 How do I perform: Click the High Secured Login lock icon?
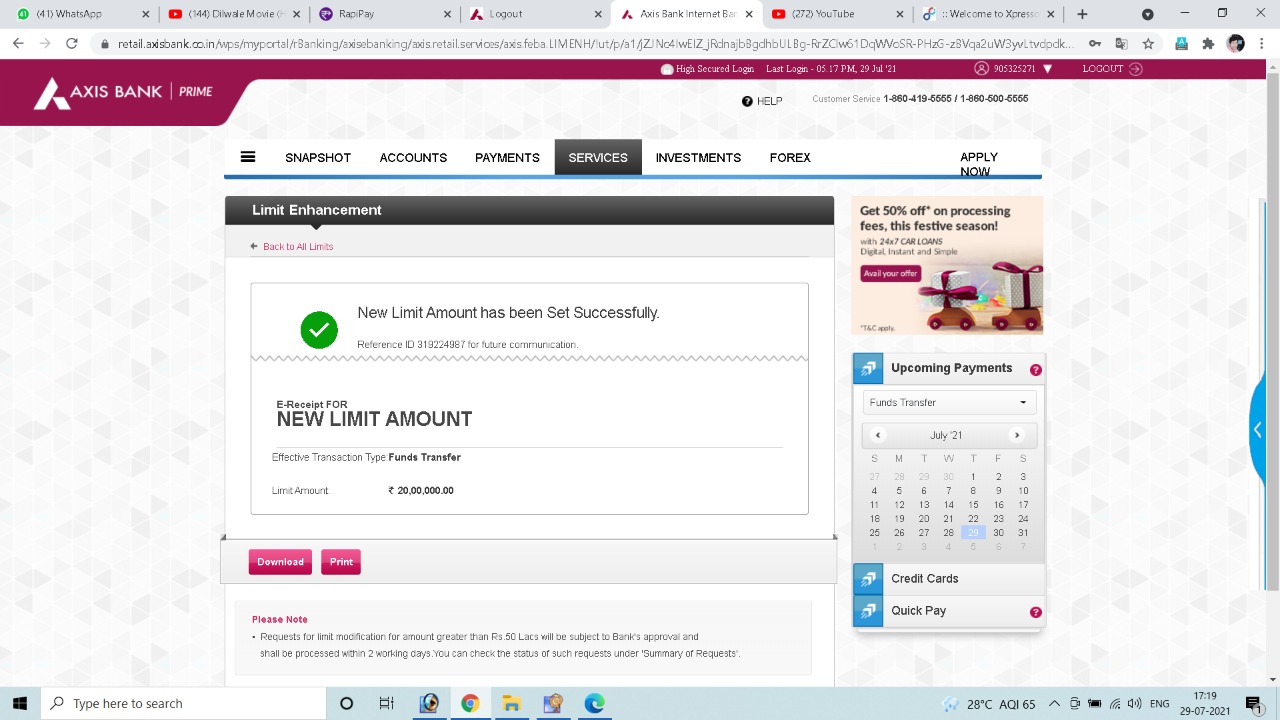pos(666,69)
